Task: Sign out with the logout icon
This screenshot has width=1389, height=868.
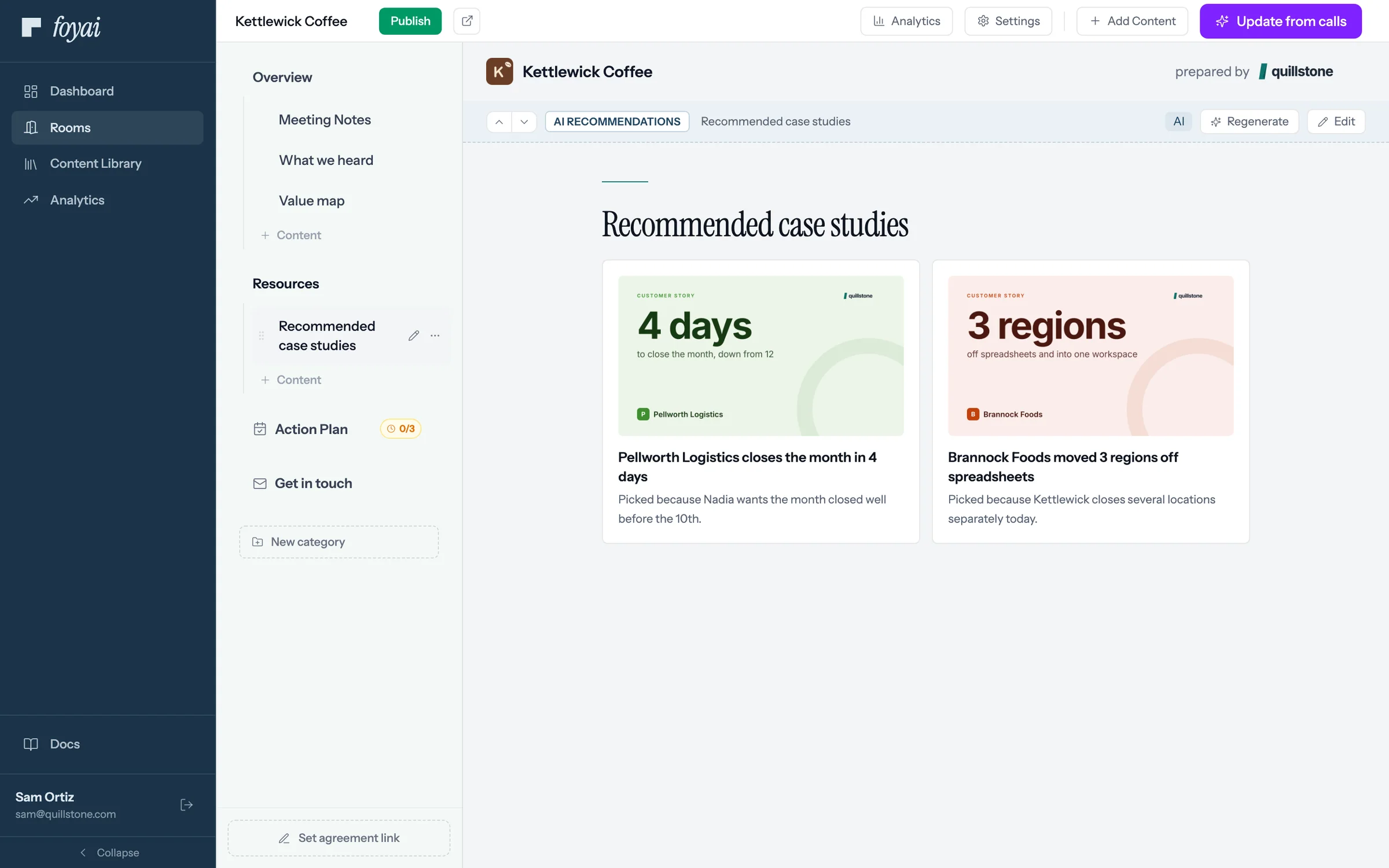Action: point(186,805)
